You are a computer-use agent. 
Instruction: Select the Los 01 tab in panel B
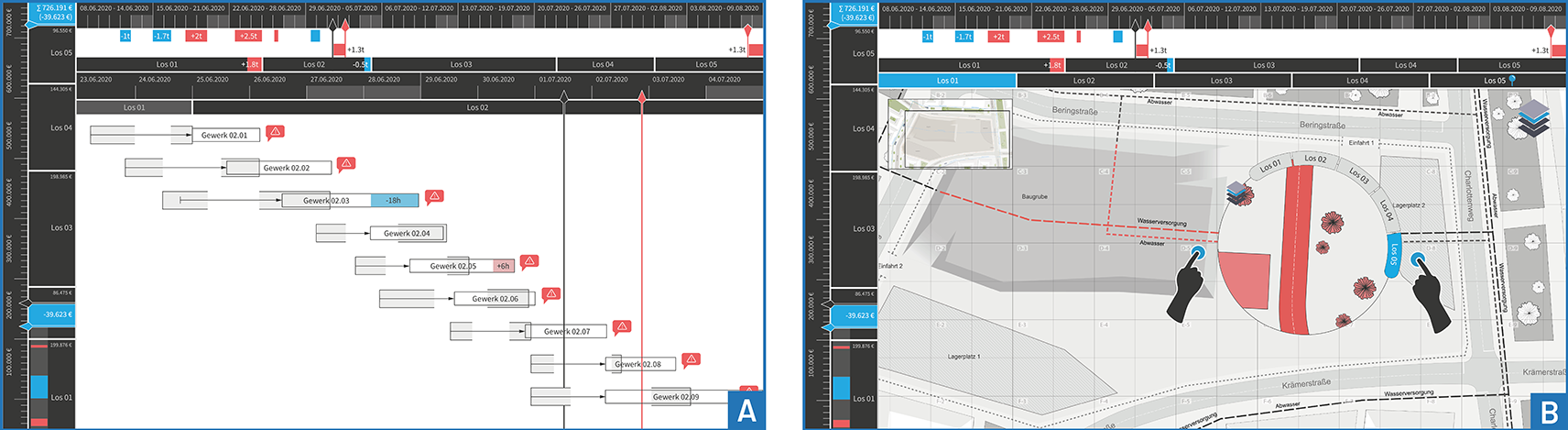[947, 81]
